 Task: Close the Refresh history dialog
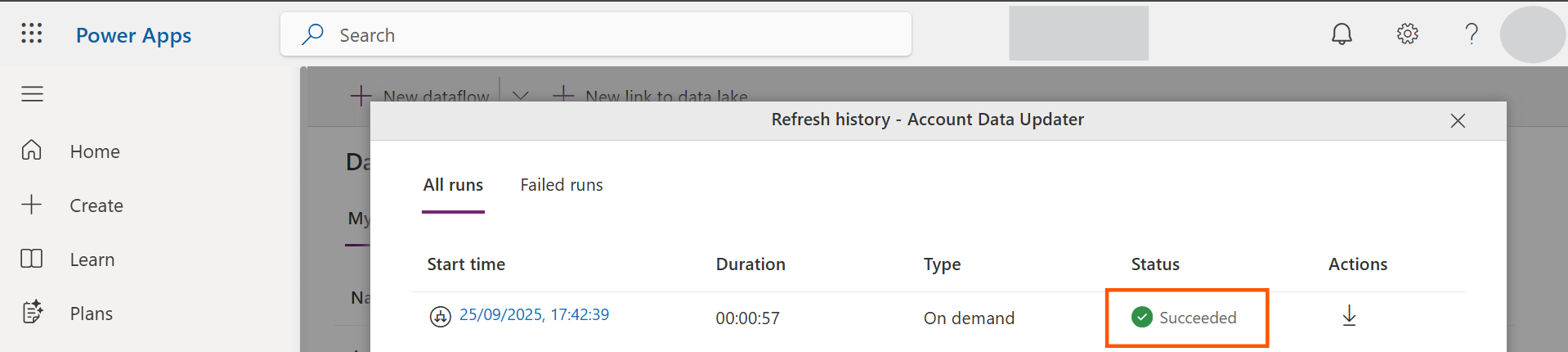point(1457,120)
